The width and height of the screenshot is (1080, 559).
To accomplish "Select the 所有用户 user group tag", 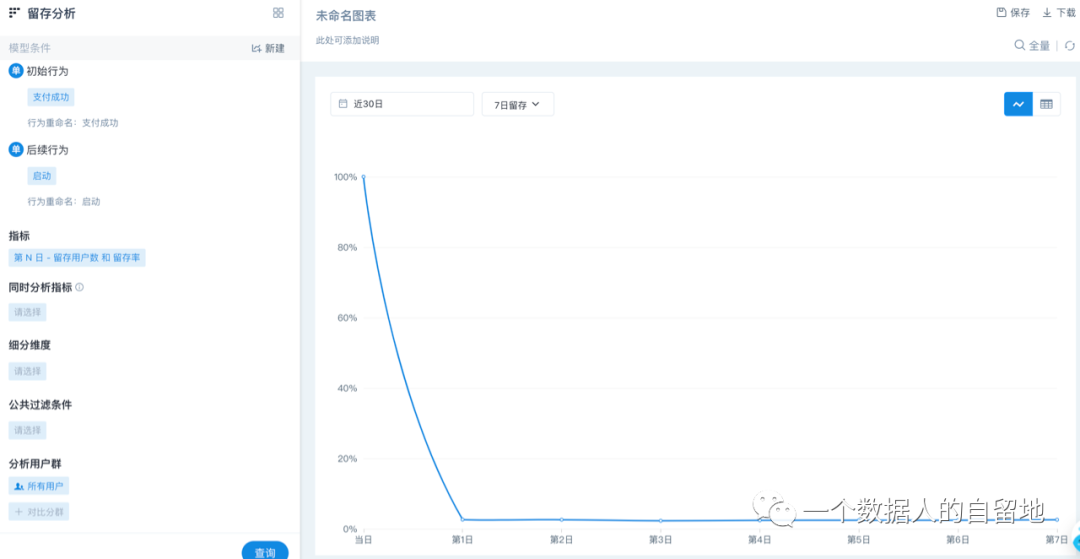I will click(x=39, y=486).
